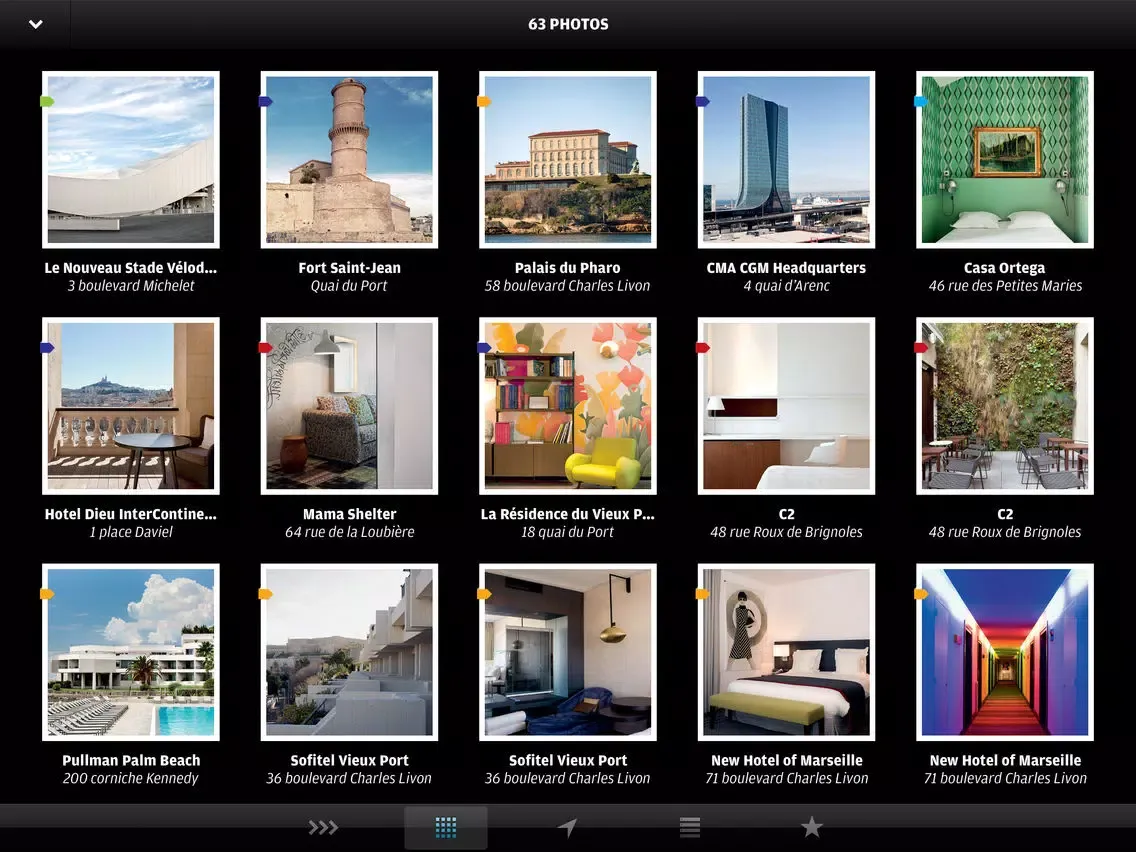Viewport: 1136px width, 852px height.
Task: Collapse the gallery with the top-left chevron
Action: coord(36,24)
